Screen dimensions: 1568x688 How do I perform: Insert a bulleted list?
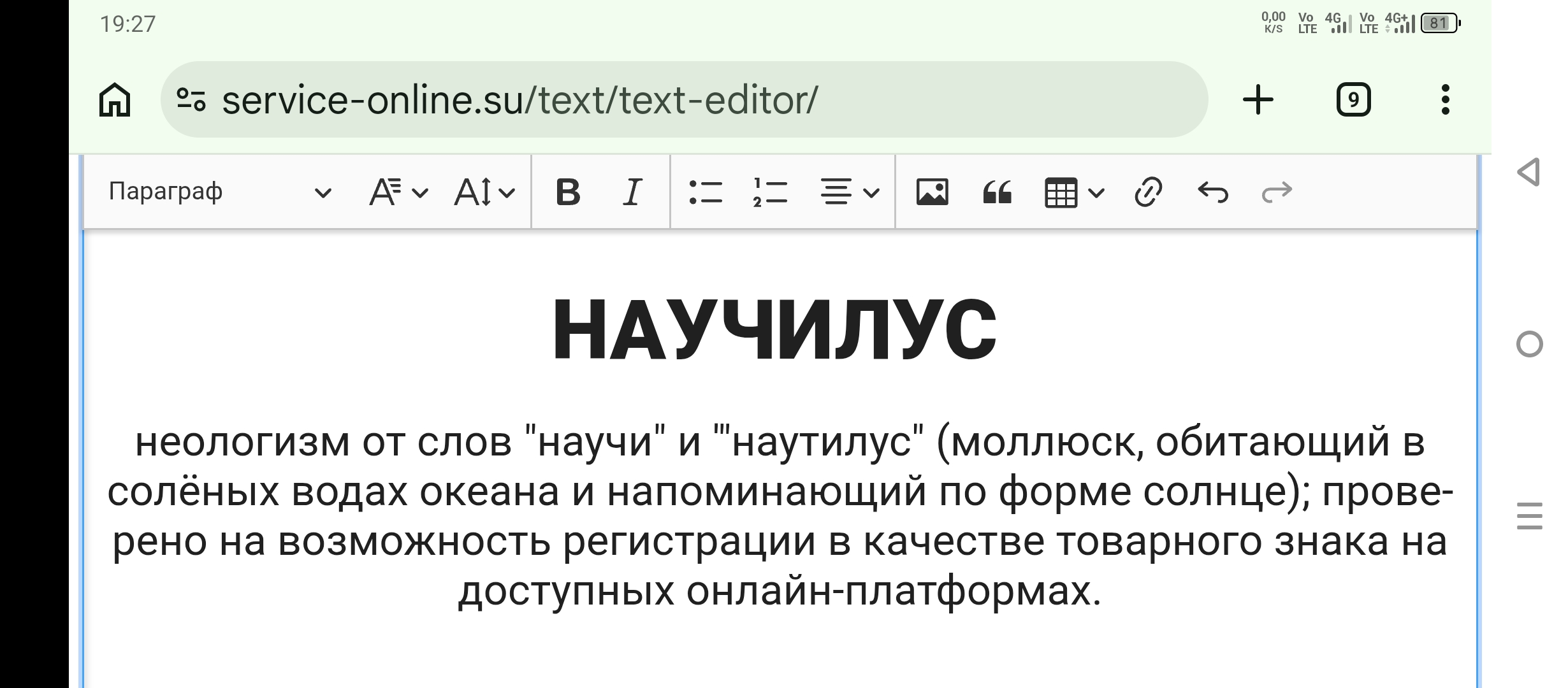pos(706,192)
